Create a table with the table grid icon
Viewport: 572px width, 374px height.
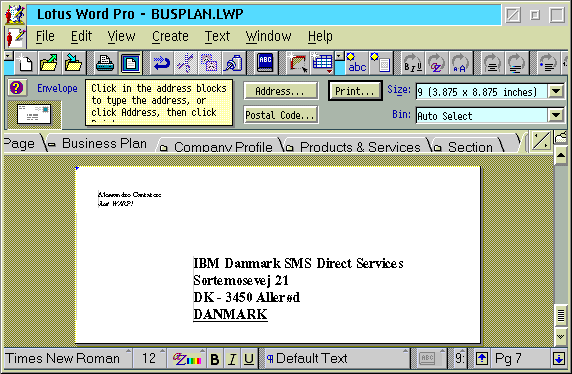pyautogui.click(x=322, y=63)
